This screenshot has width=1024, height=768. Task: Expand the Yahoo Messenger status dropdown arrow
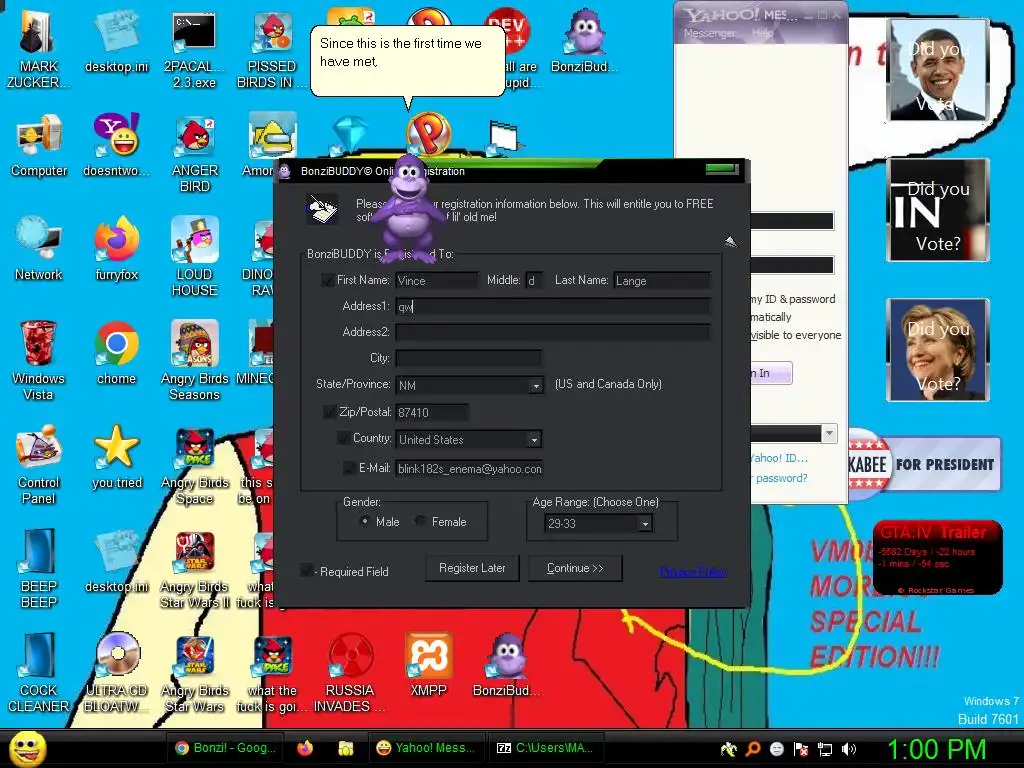click(x=829, y=433)
